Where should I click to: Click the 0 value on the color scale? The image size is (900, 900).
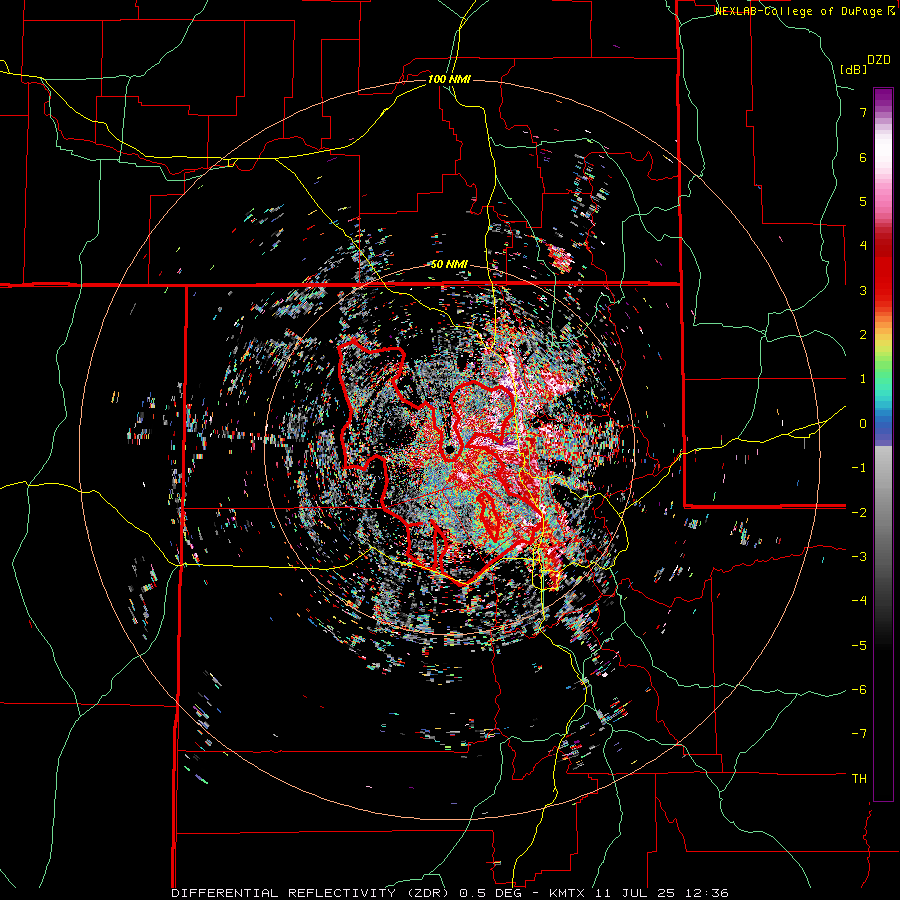point(863,424)
